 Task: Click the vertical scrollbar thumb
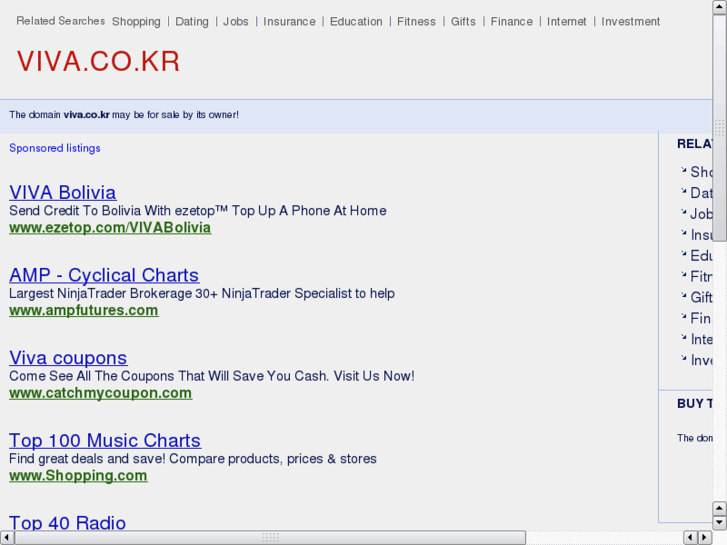[x=720, y=128]
